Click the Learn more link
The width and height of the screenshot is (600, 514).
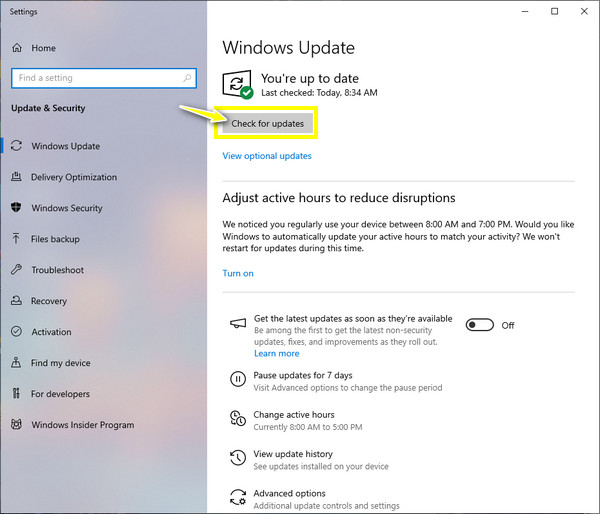277,353
